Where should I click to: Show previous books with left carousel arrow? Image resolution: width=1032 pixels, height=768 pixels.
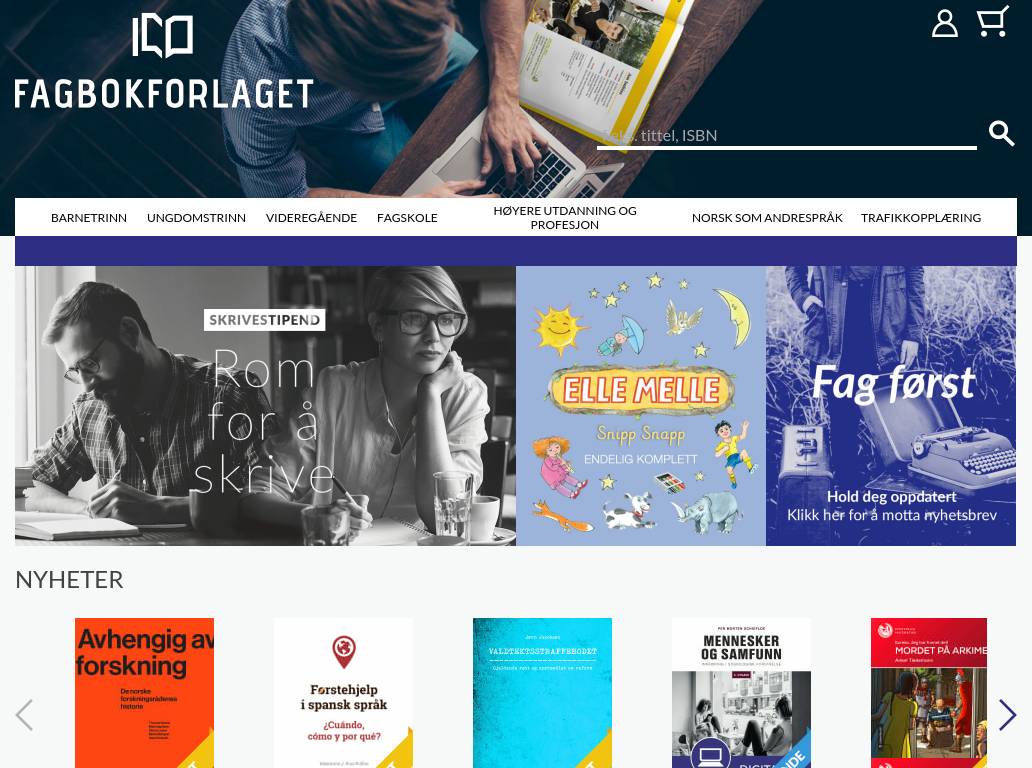click(24, 715)
